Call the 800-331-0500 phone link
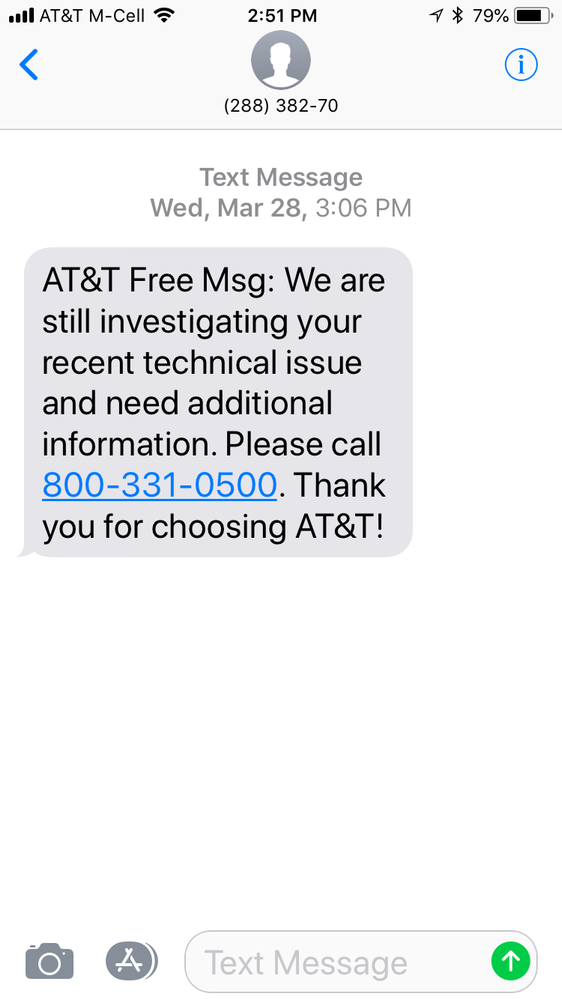 coord(159,485)
